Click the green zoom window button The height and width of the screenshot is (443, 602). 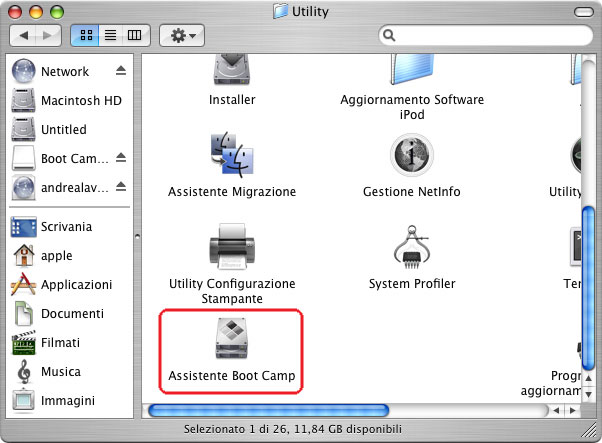pos(57,12)
